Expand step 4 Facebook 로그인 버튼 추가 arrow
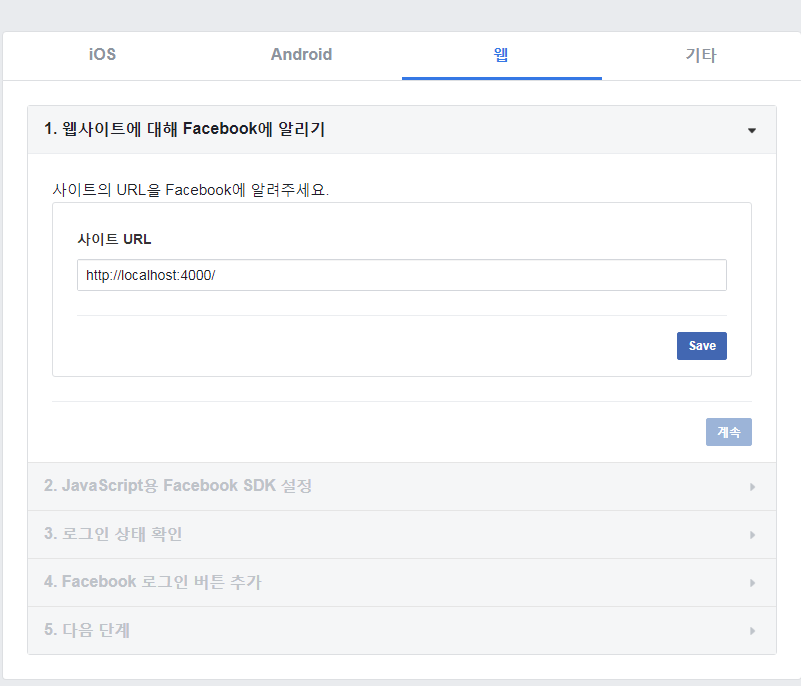This screenshot has height=686, width=801. coord(752,583)
